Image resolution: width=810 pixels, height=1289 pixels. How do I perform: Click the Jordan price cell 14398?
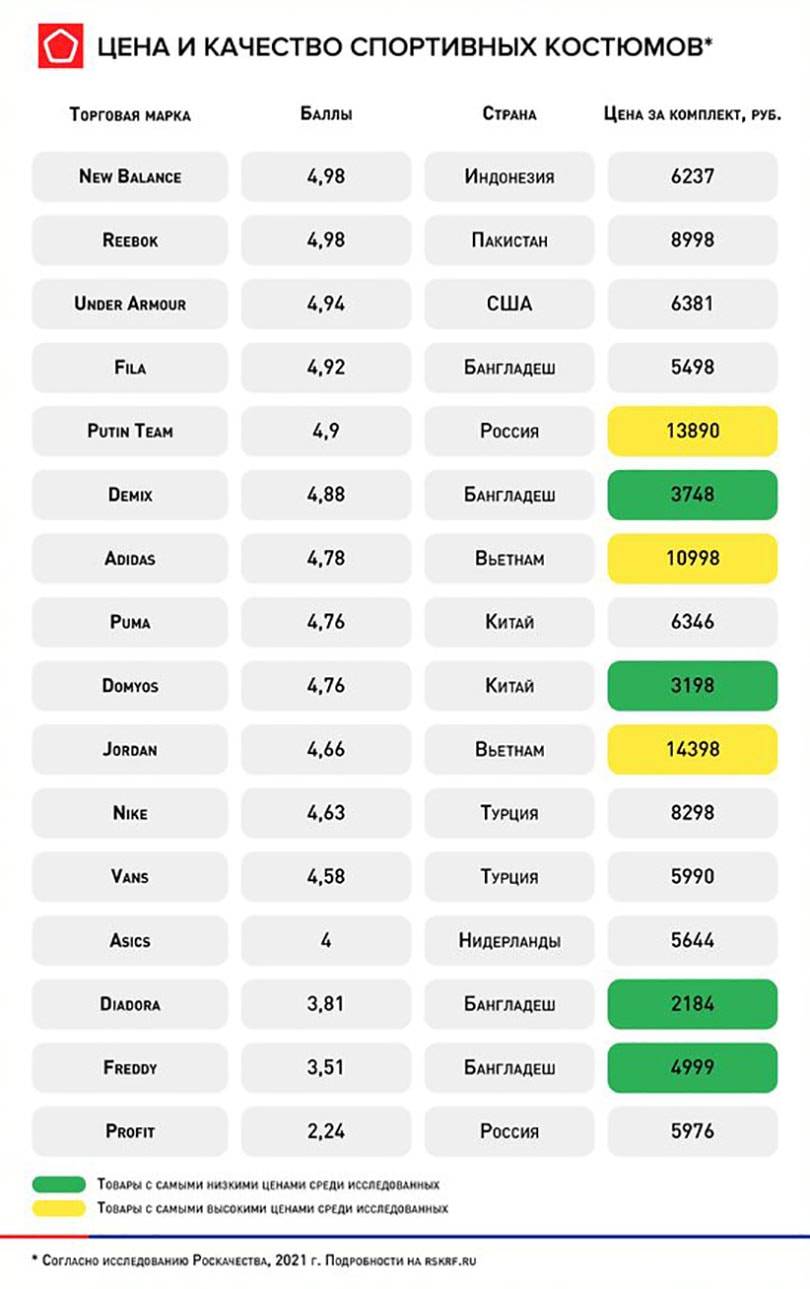tap(693, 749)
